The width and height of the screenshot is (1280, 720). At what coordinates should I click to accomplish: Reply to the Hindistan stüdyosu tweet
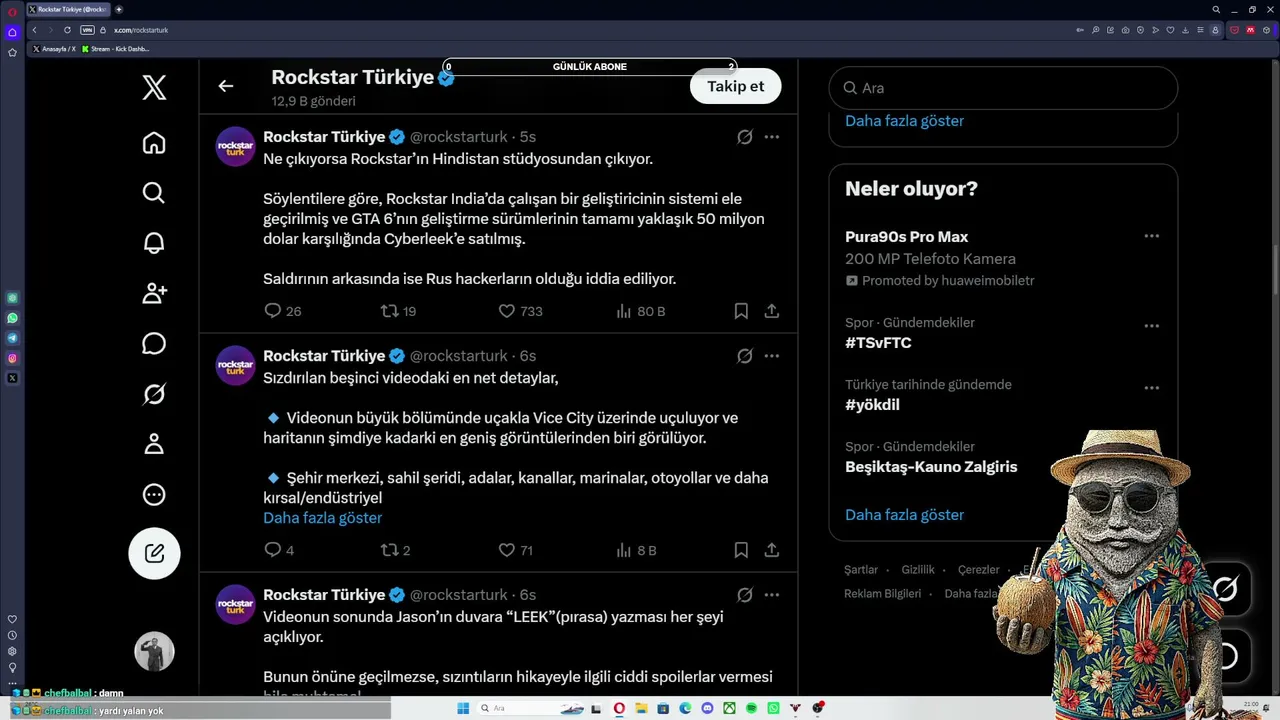pyautogui.click(x=272, y=311)
